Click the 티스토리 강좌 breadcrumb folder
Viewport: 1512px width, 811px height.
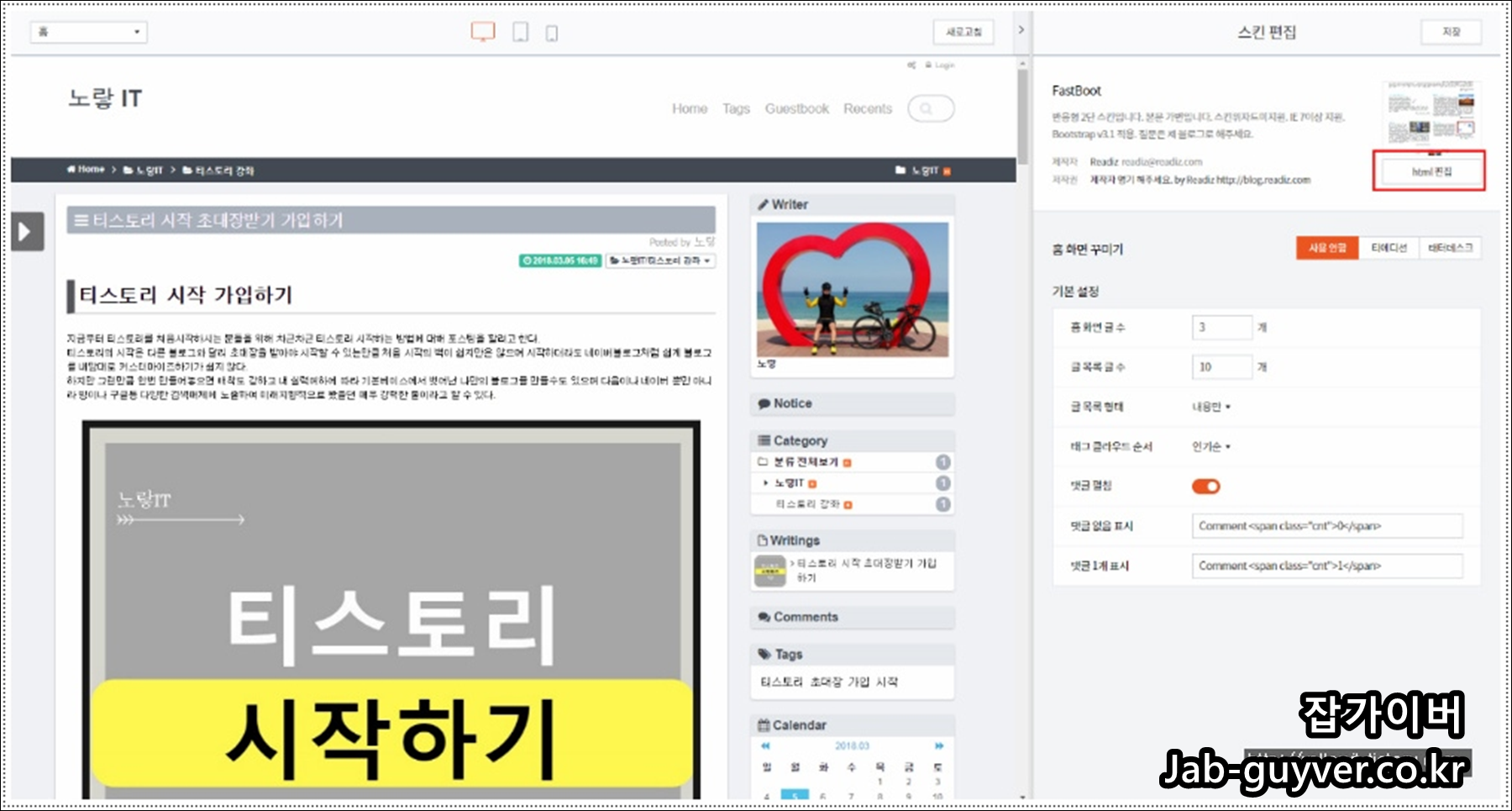218,171
